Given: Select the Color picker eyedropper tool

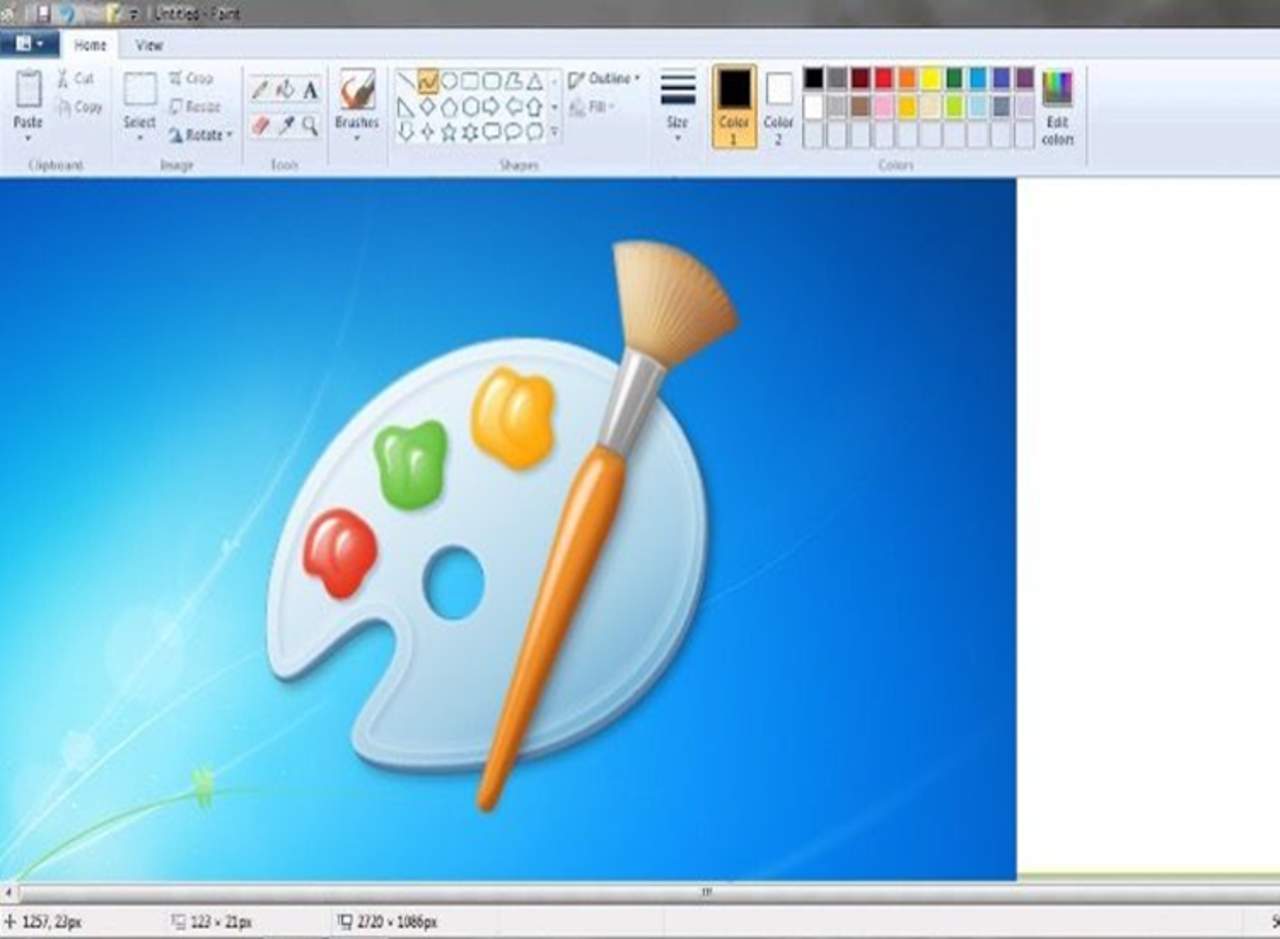Looking at the screenshot, I should [x=286, y=125].
